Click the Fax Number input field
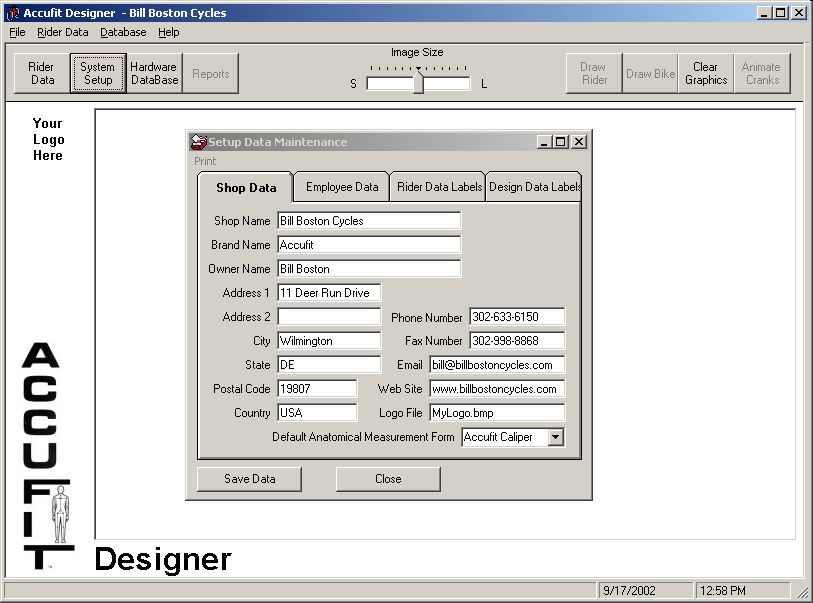813x603 pixels. (517, 341)
